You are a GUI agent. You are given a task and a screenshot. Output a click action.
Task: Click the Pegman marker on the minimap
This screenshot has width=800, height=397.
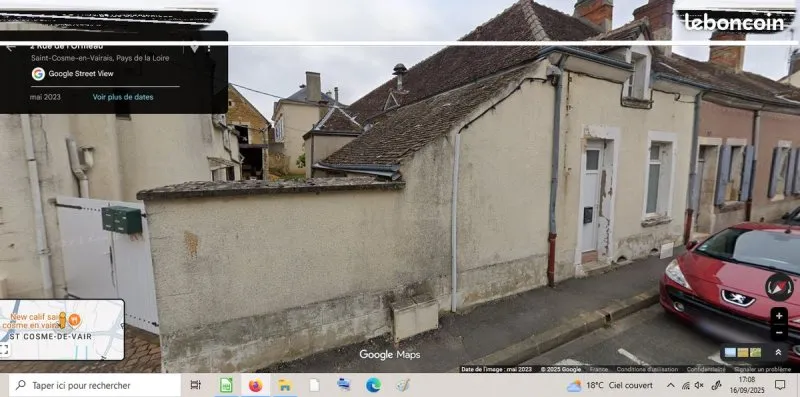(x=63, y=320)
